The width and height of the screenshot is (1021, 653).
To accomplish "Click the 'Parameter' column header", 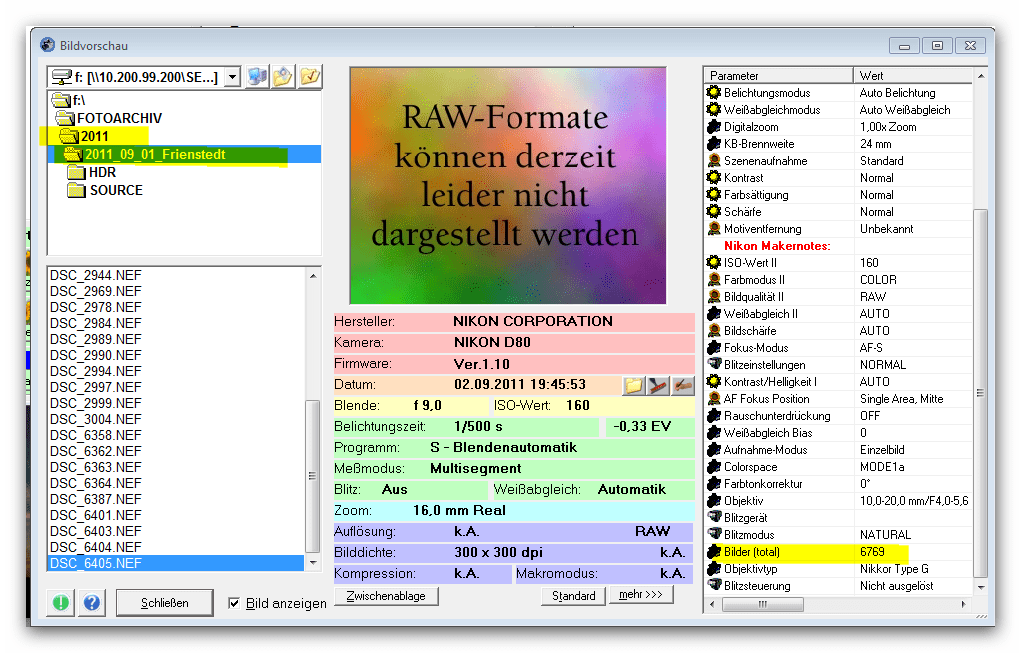I will (779, 76).
